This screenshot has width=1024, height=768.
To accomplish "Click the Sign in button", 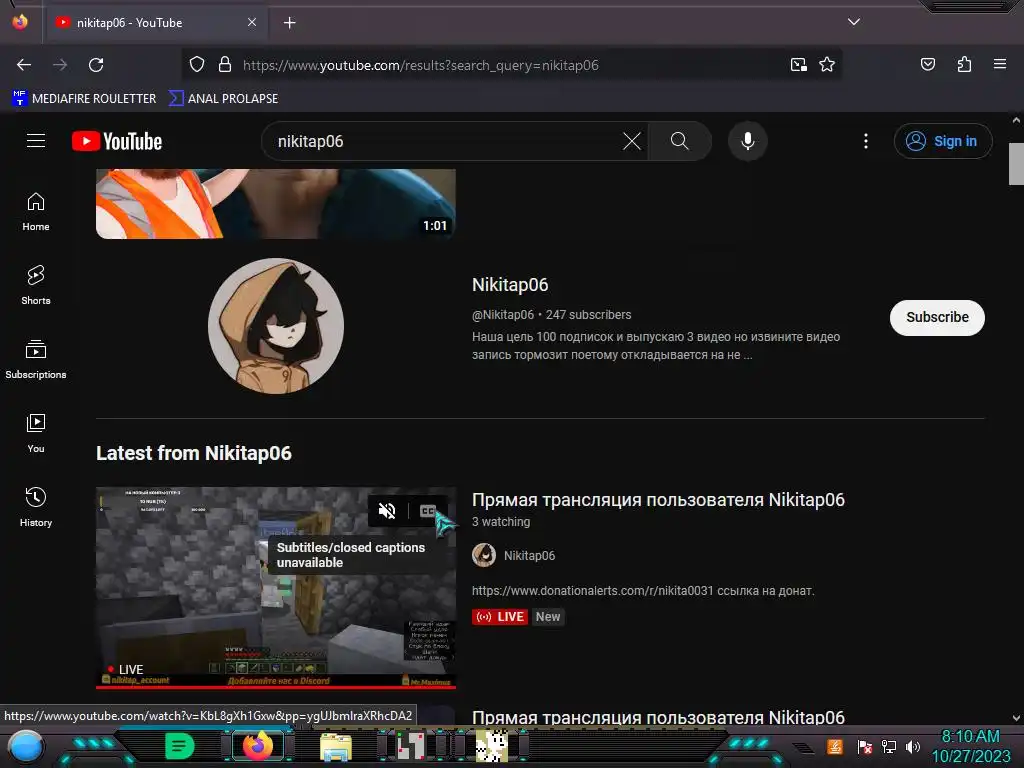I will tap(943, 141).
